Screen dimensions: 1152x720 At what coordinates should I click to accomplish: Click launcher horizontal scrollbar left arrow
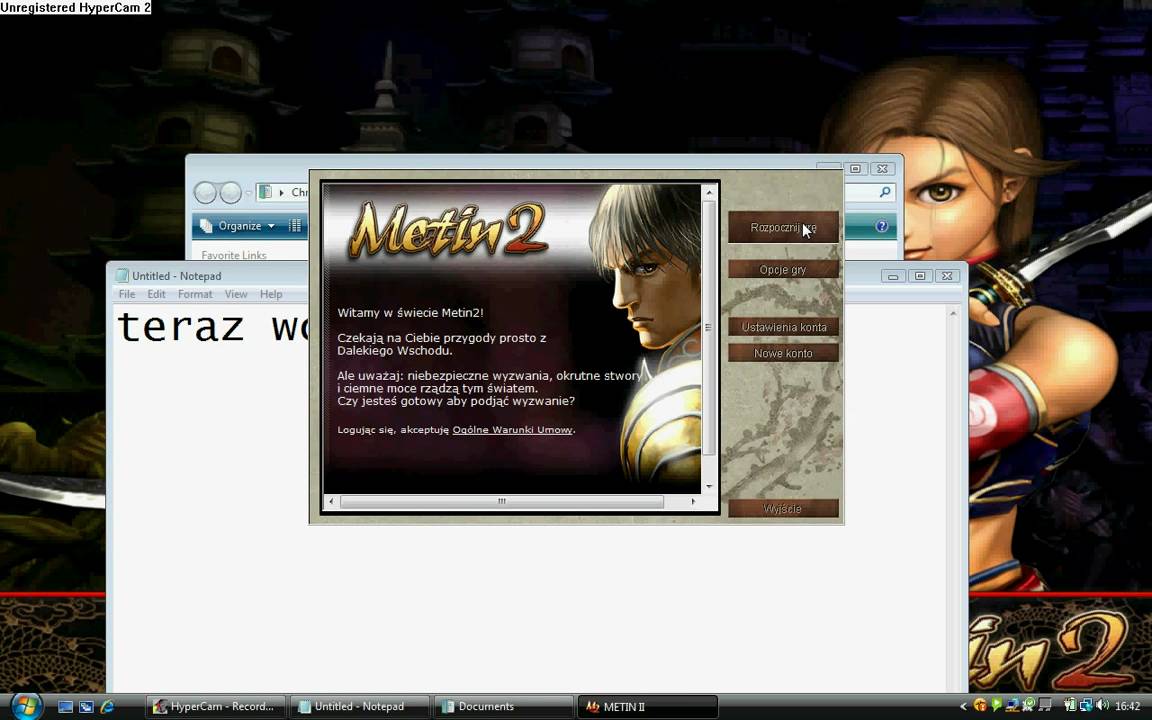[x=331, y=501]
